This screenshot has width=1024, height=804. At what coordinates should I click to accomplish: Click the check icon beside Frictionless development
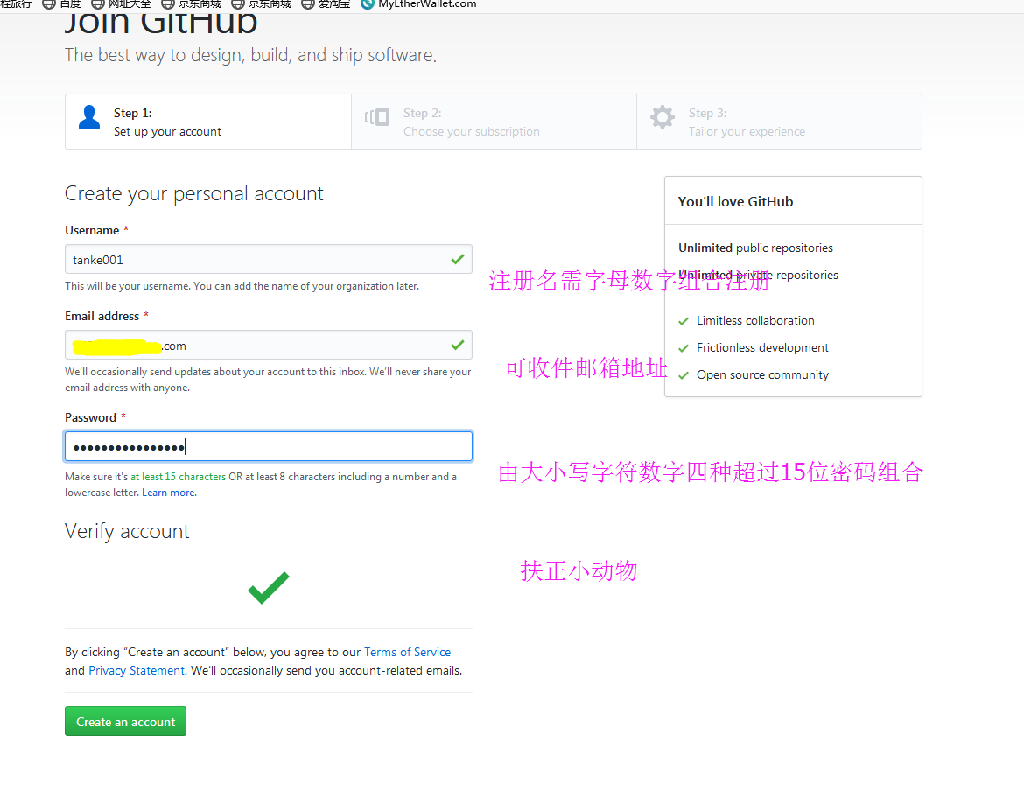[x=684, y=348]
